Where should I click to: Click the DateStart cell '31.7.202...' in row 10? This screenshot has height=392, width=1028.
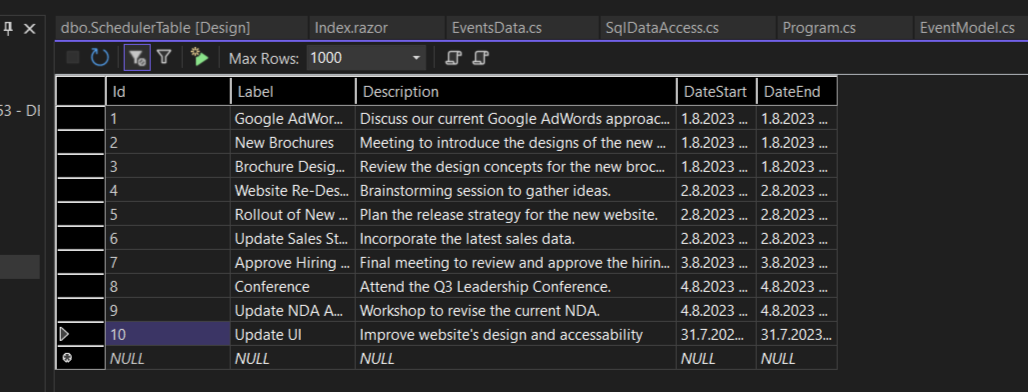tap(717, 334)
